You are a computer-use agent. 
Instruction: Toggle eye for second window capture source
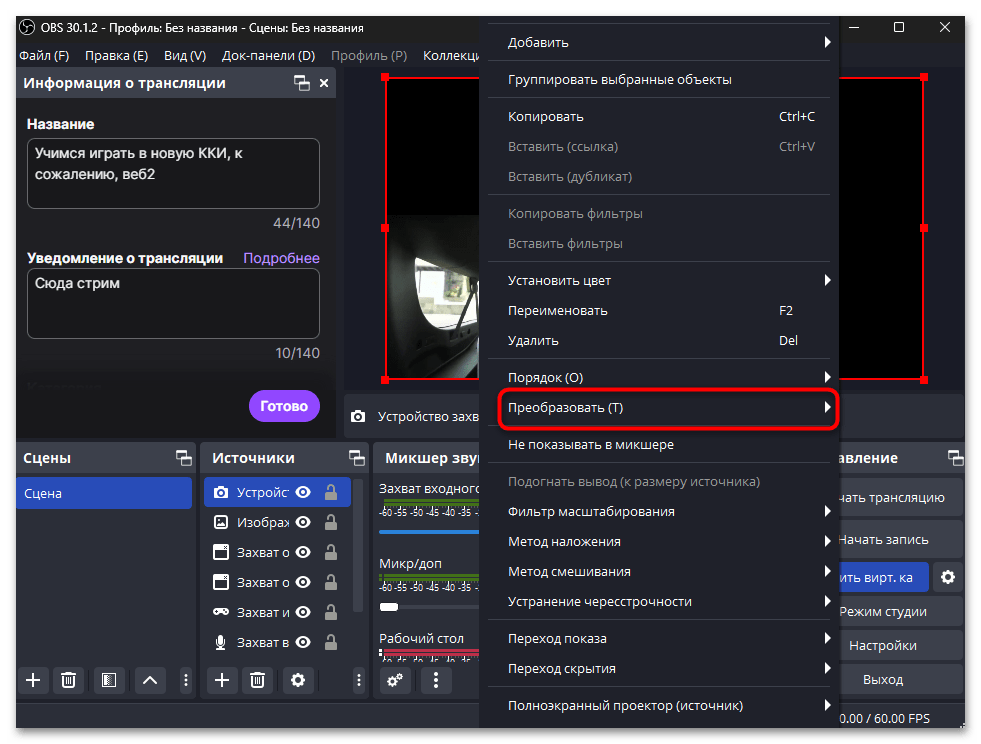303,582
